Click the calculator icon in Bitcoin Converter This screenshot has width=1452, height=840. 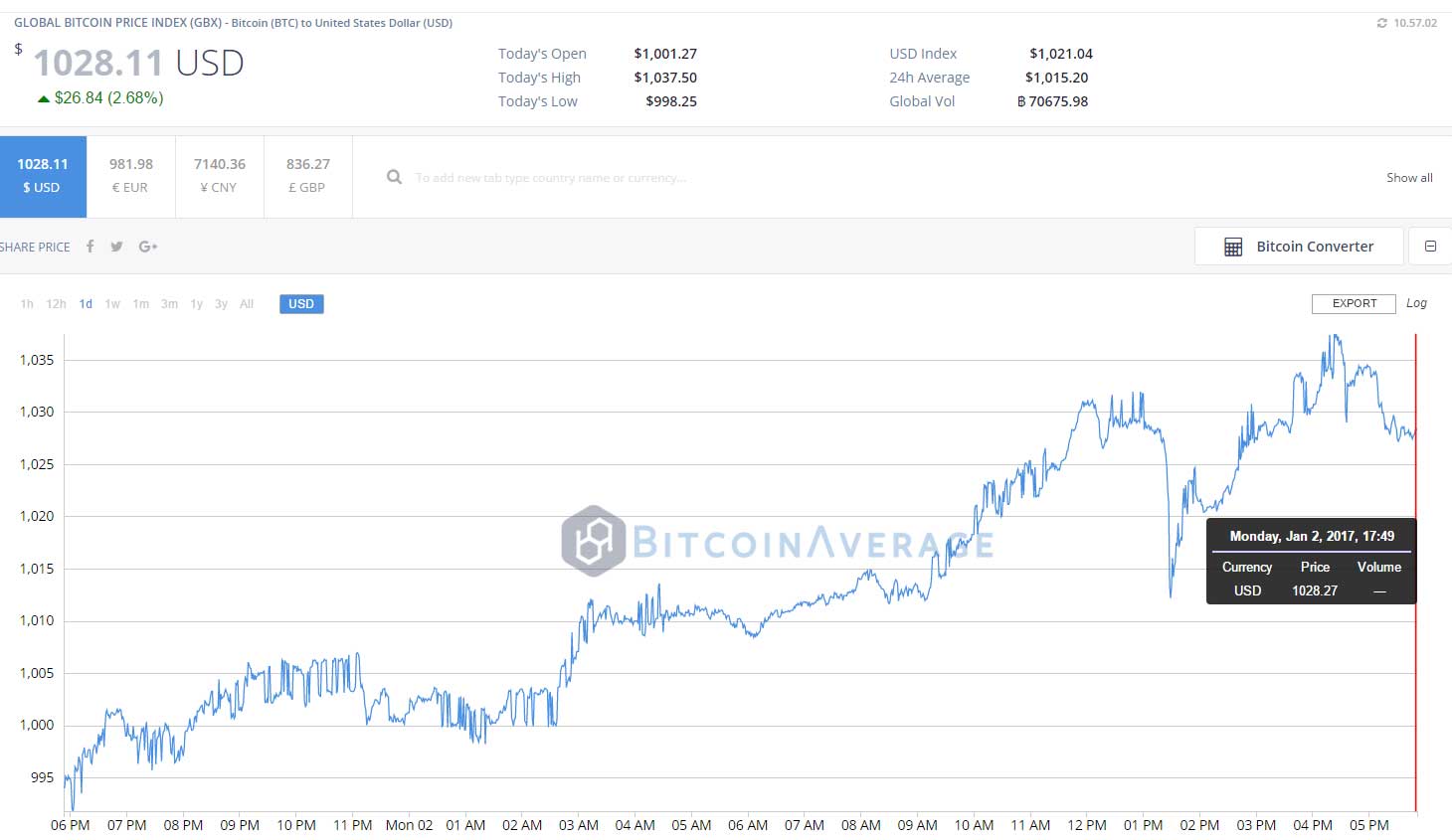pyautogui.click(x=1233, y=248)
